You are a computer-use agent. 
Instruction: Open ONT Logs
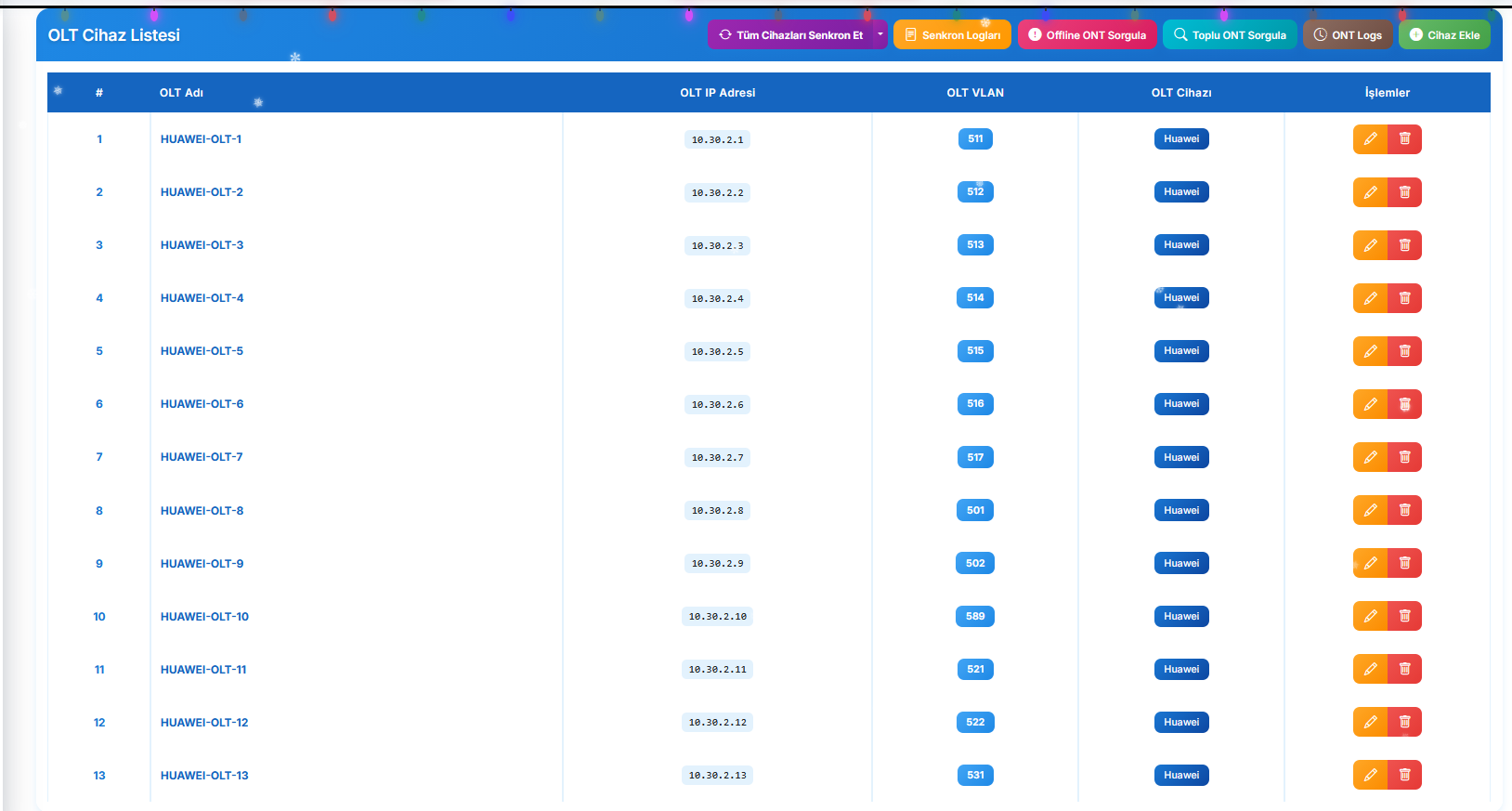[1348, 35]
